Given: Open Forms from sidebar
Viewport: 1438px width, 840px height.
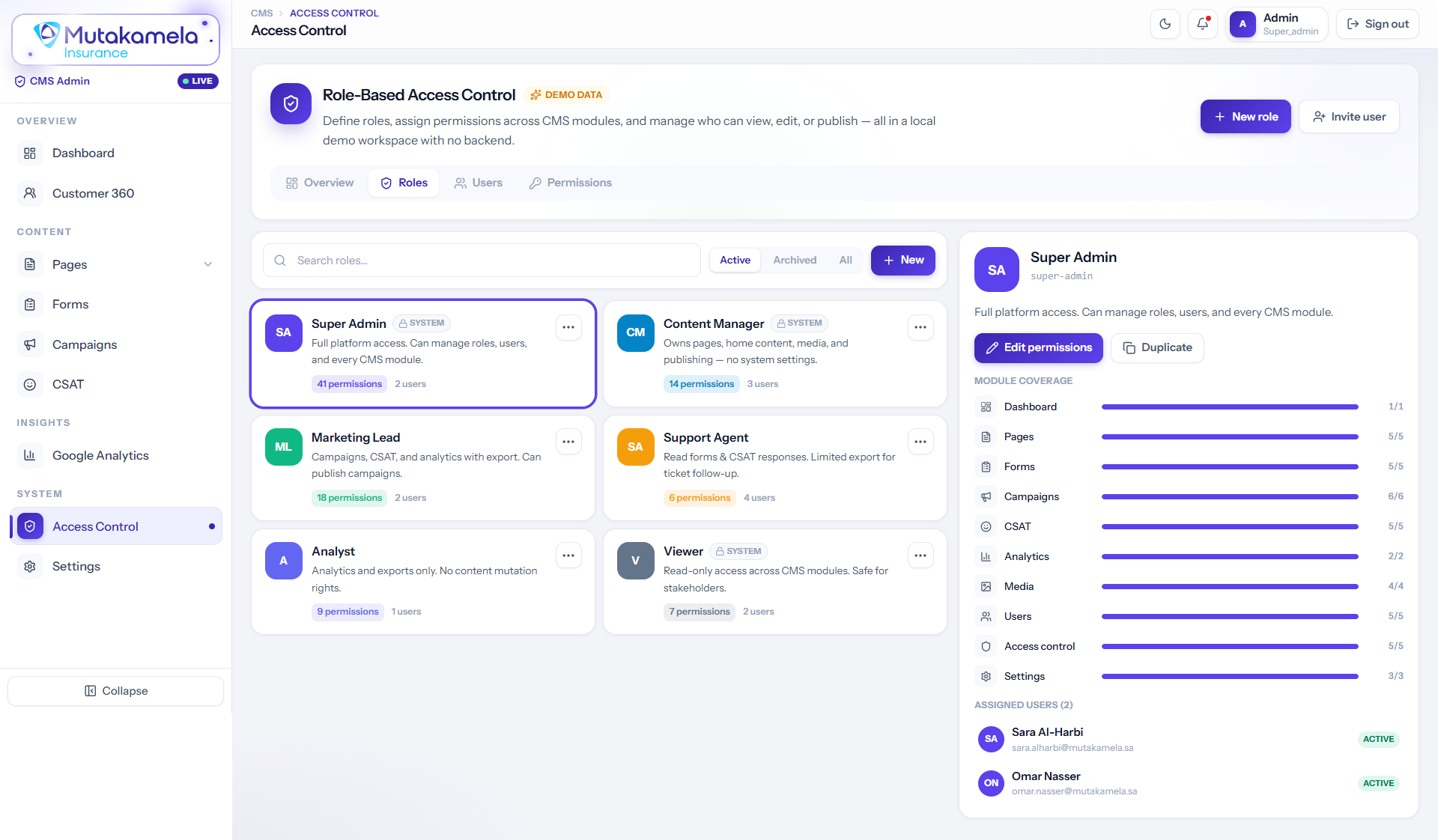Looking at the screenshot, I should pyautogui.click(x=116, y=304).
